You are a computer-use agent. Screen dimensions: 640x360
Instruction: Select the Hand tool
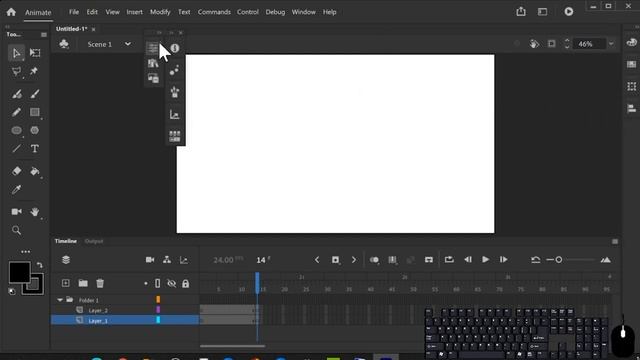point(35,211)
